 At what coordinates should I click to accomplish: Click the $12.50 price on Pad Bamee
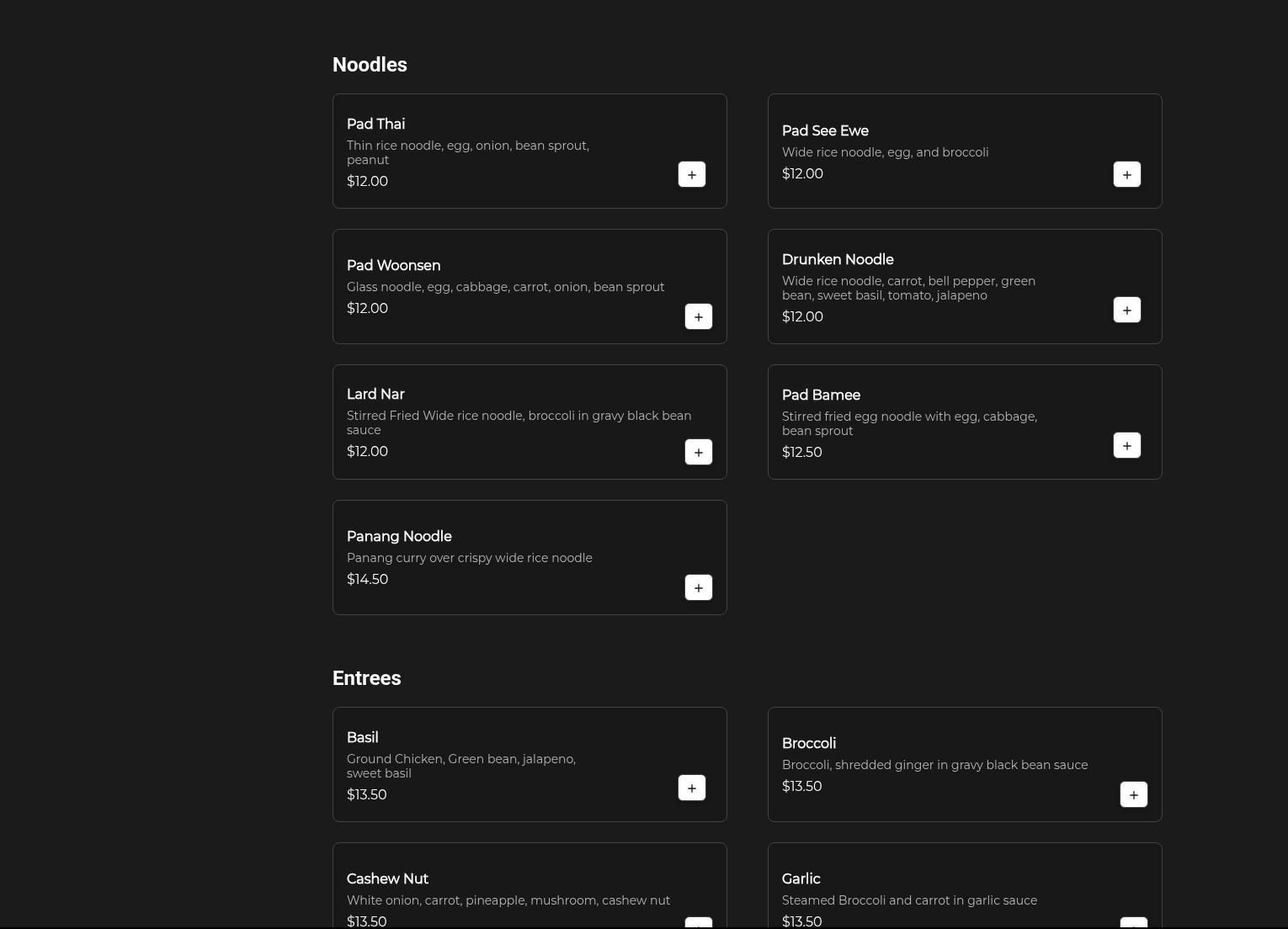pyautogui.click(x=801, y=452)
